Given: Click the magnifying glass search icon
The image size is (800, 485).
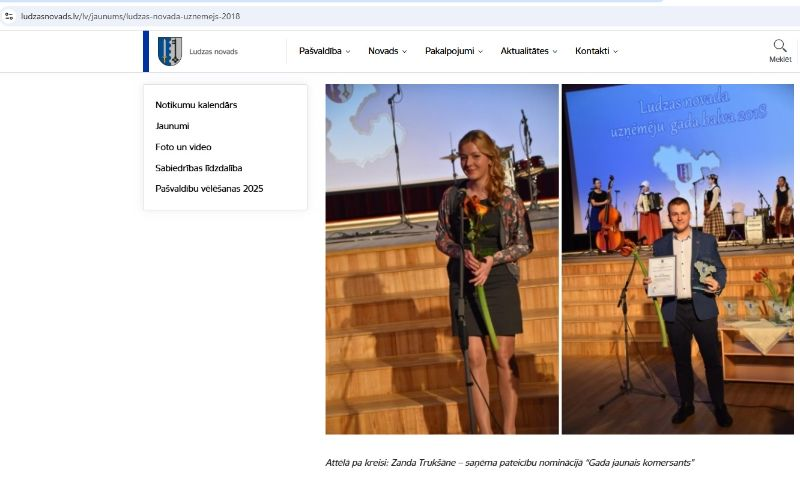Looking at the screenshot, I should pos(780,45).
